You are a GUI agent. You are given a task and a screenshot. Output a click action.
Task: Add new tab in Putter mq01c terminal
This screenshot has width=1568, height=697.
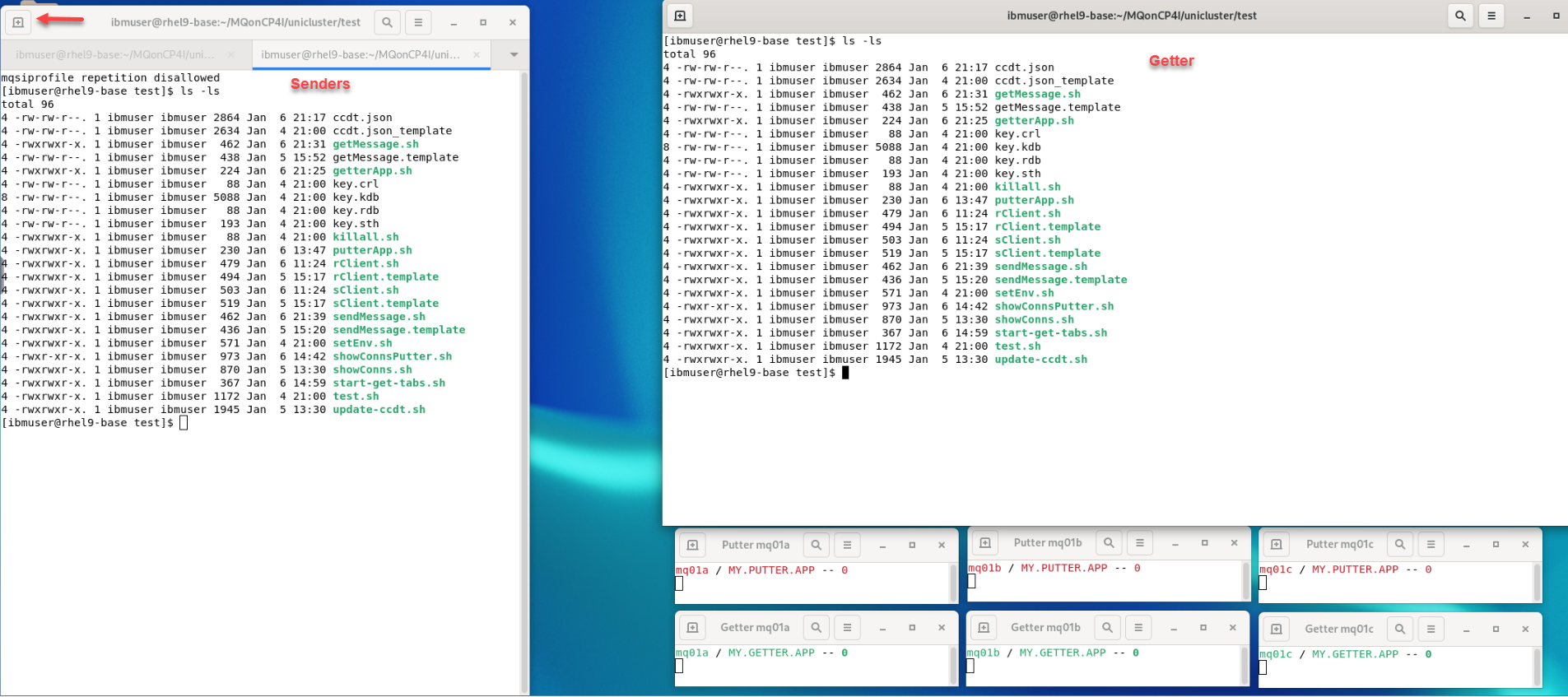tap(1277, 545)
